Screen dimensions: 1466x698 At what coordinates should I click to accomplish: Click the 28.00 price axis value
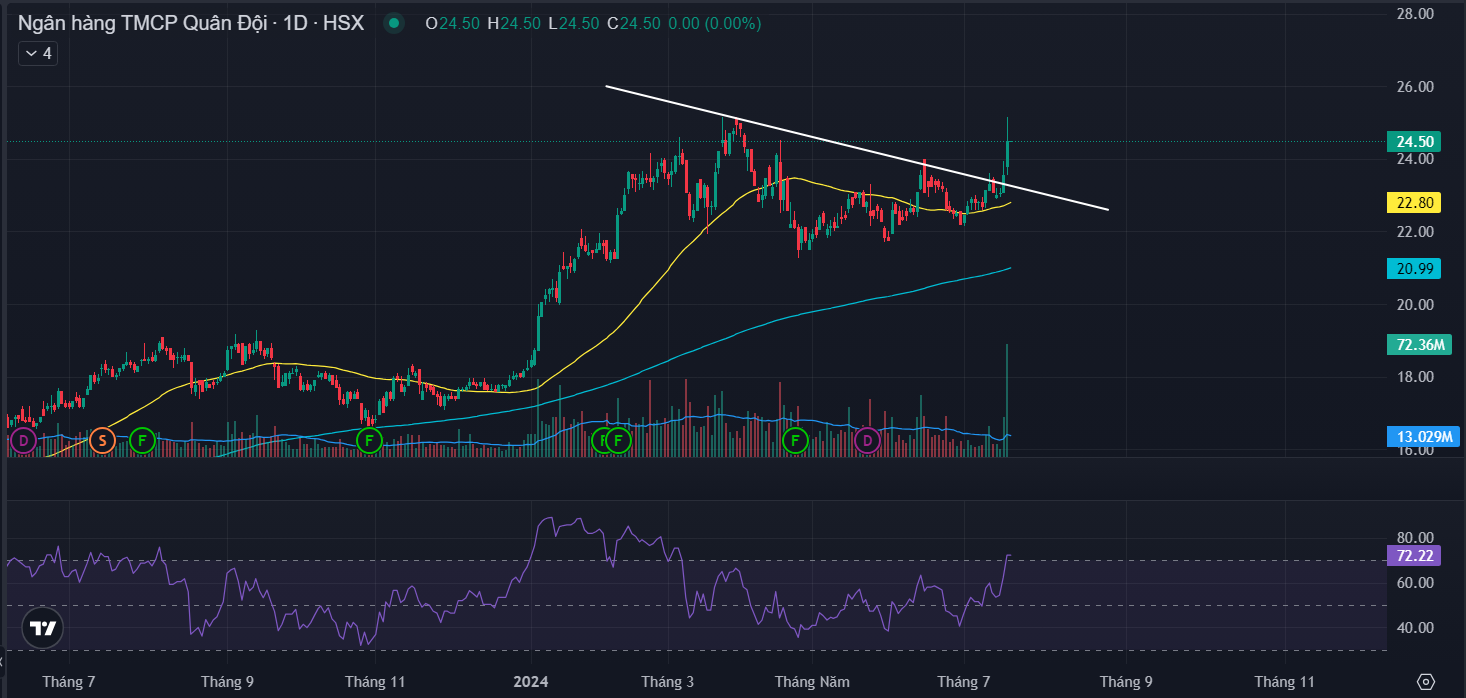(1416, 14)
